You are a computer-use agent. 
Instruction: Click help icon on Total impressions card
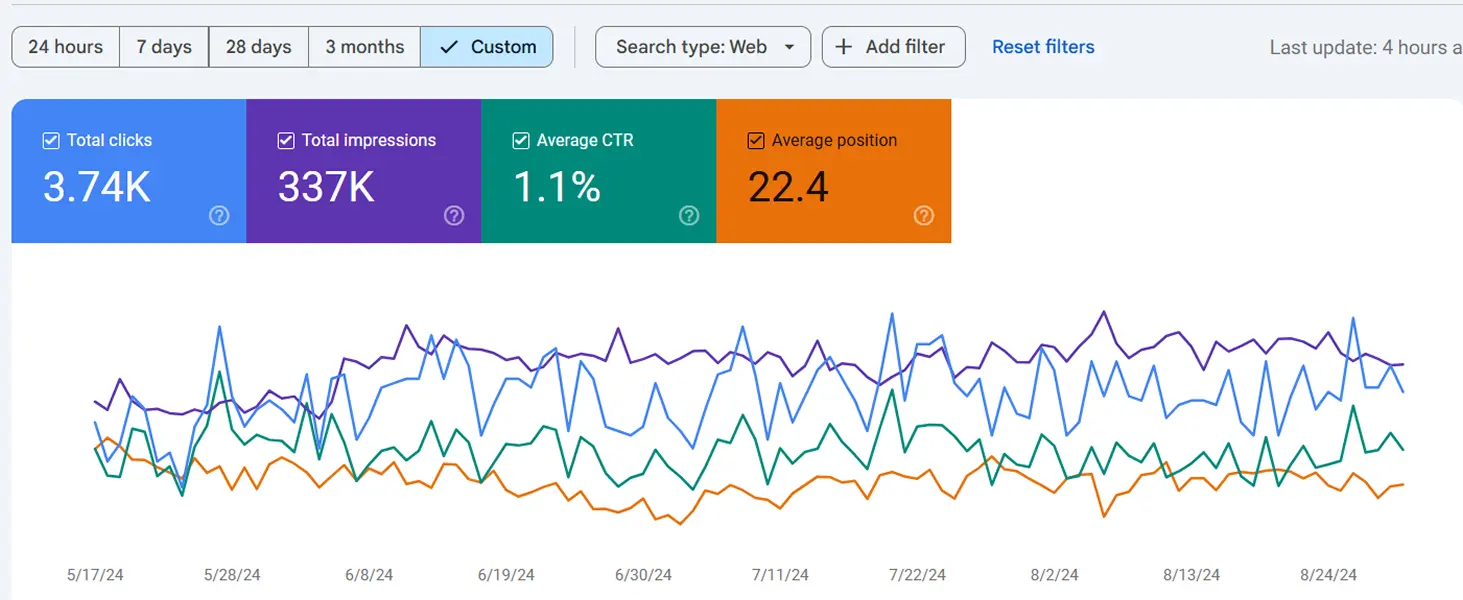pyautogui.click(x=454, y=216)
